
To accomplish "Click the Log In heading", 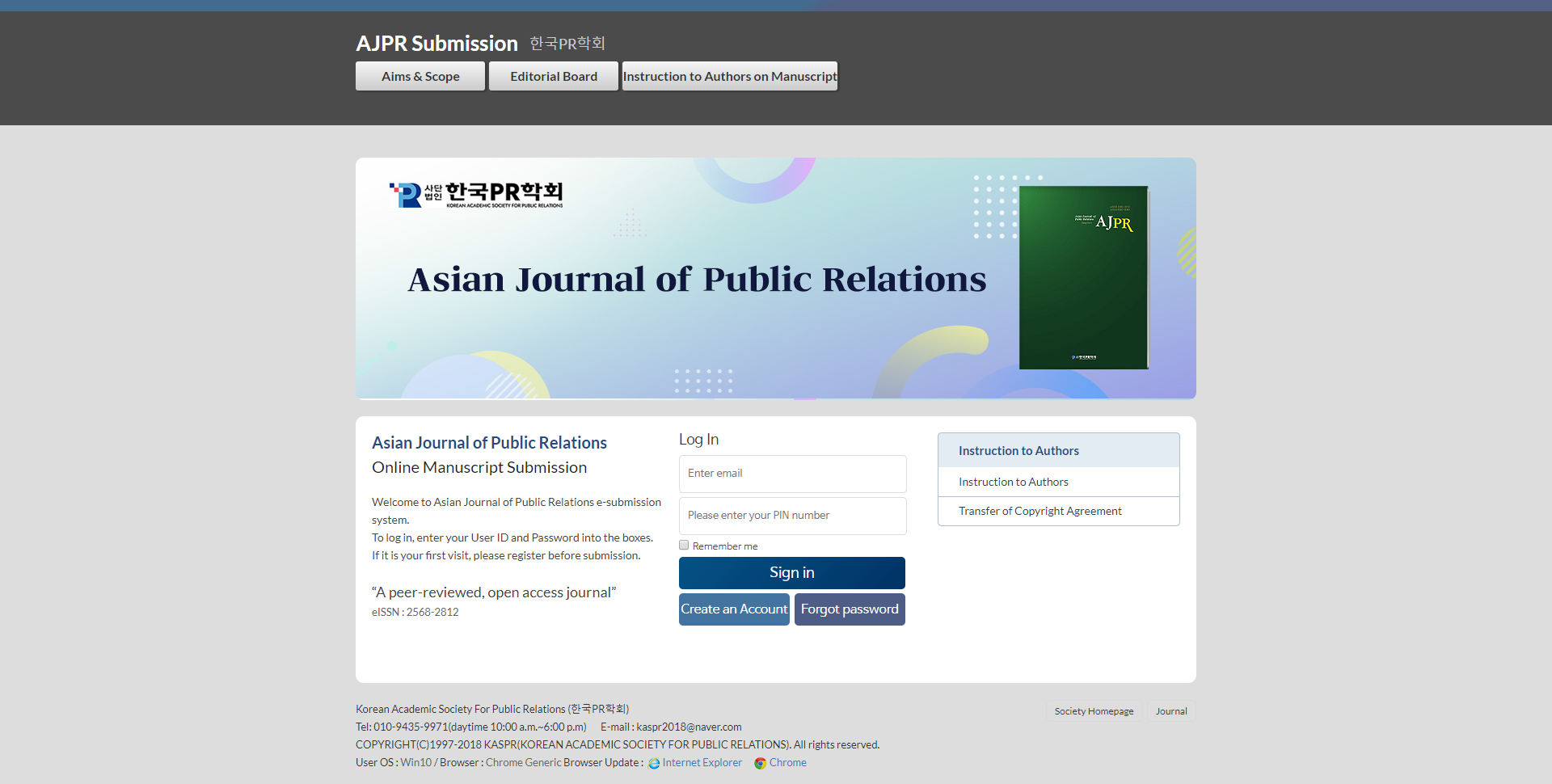I will coord(698,439).
